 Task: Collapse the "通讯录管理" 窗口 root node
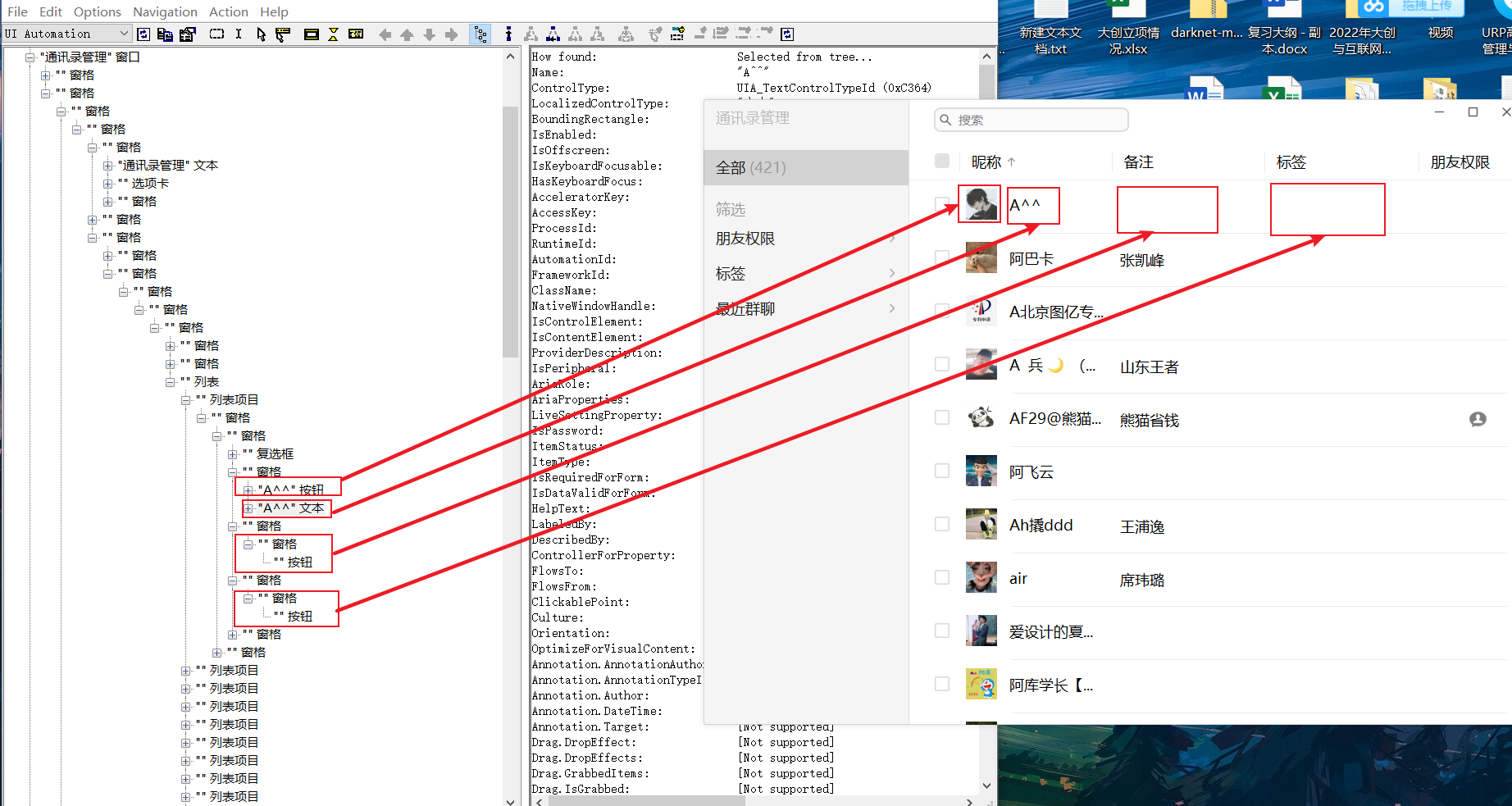30,57
